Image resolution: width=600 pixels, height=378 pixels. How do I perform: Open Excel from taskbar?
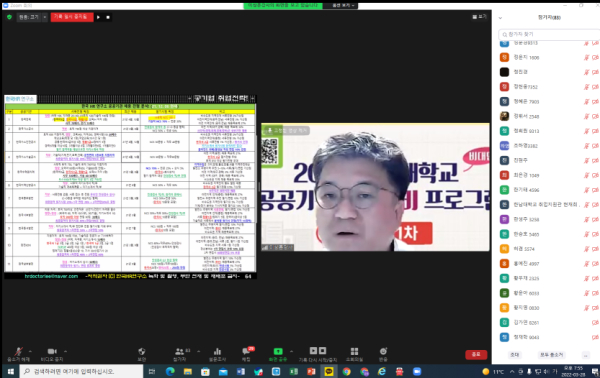[293, 371]
